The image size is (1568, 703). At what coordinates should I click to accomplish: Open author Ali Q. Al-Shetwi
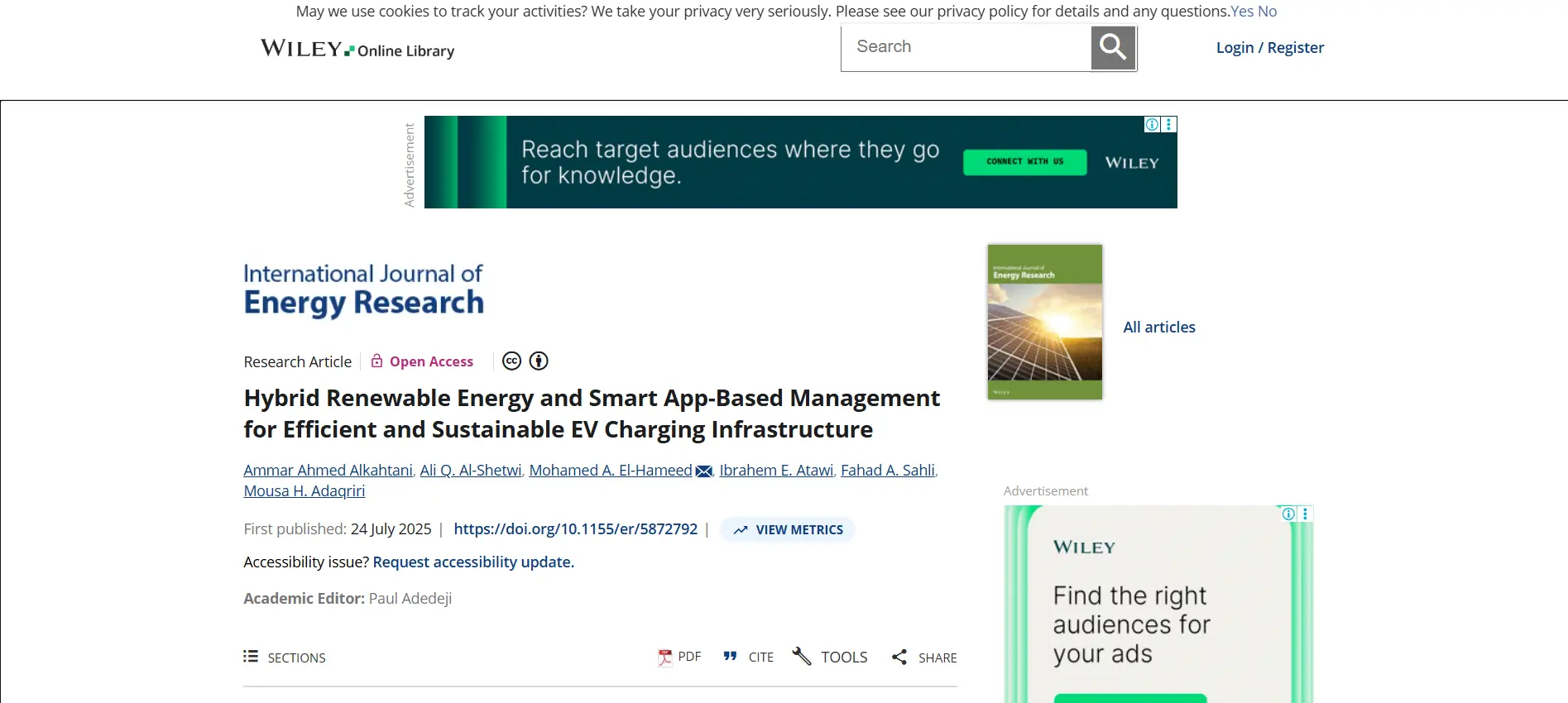[471, 471]
